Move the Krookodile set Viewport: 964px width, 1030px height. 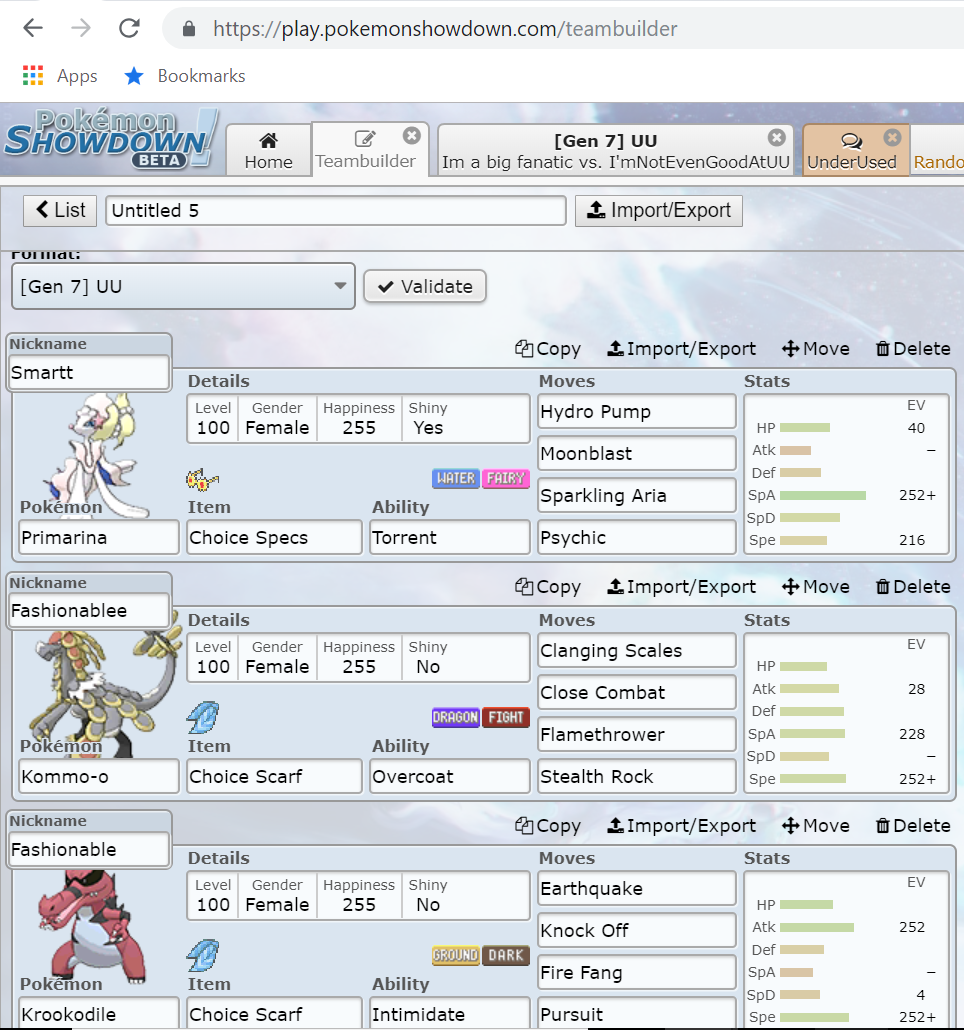(816, 826)
